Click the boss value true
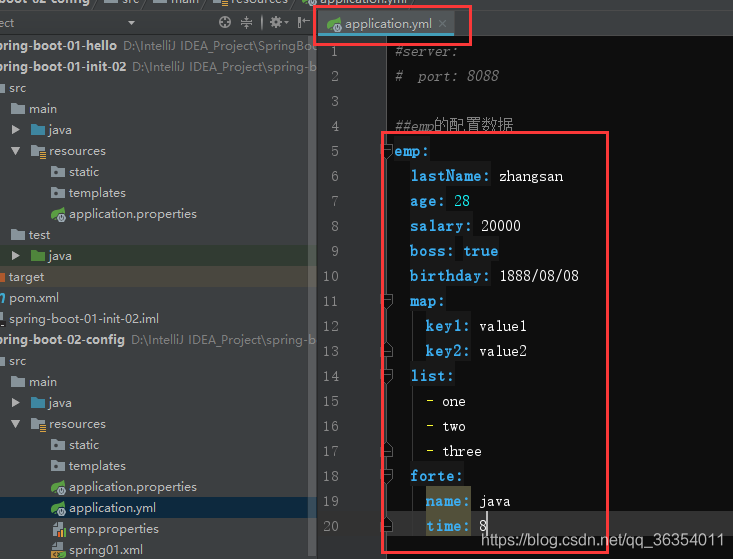Viewport: 733px width, 559px height. pyautogui.click(x=481, y=251)
